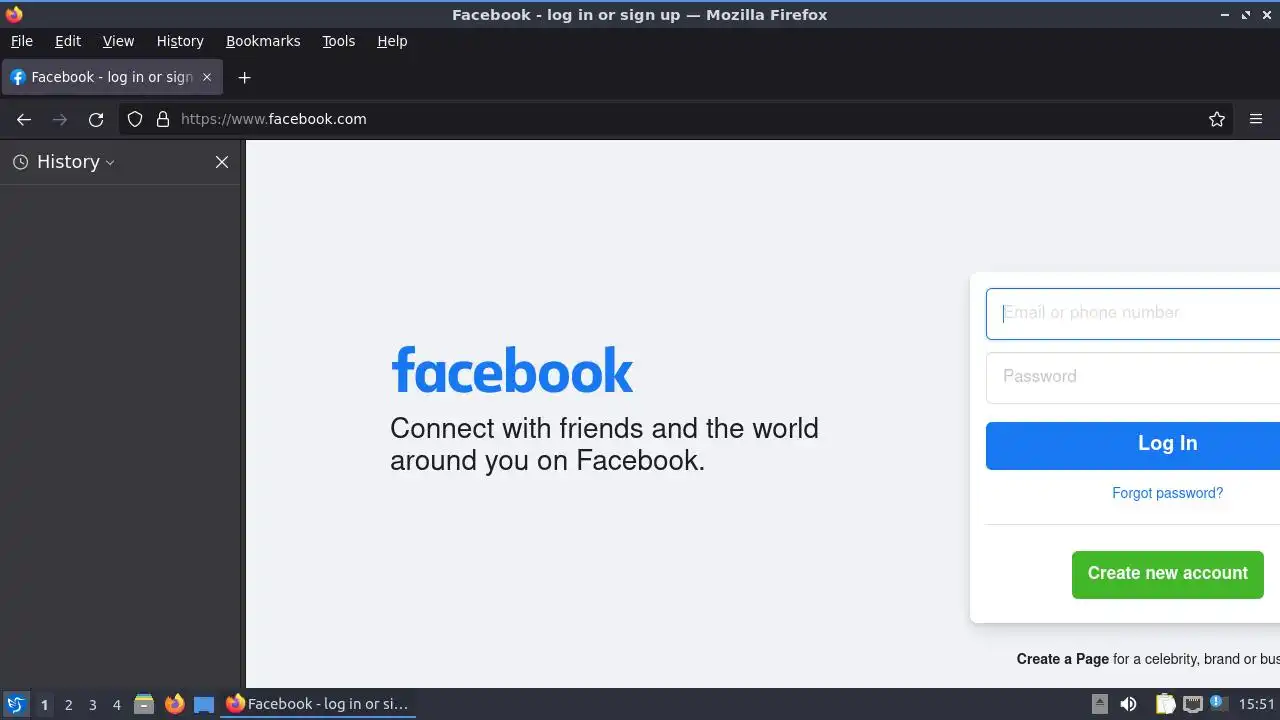Maximize the Firefox window
The height and width of the screenshot is (720, 1280).
(1246, 15)
